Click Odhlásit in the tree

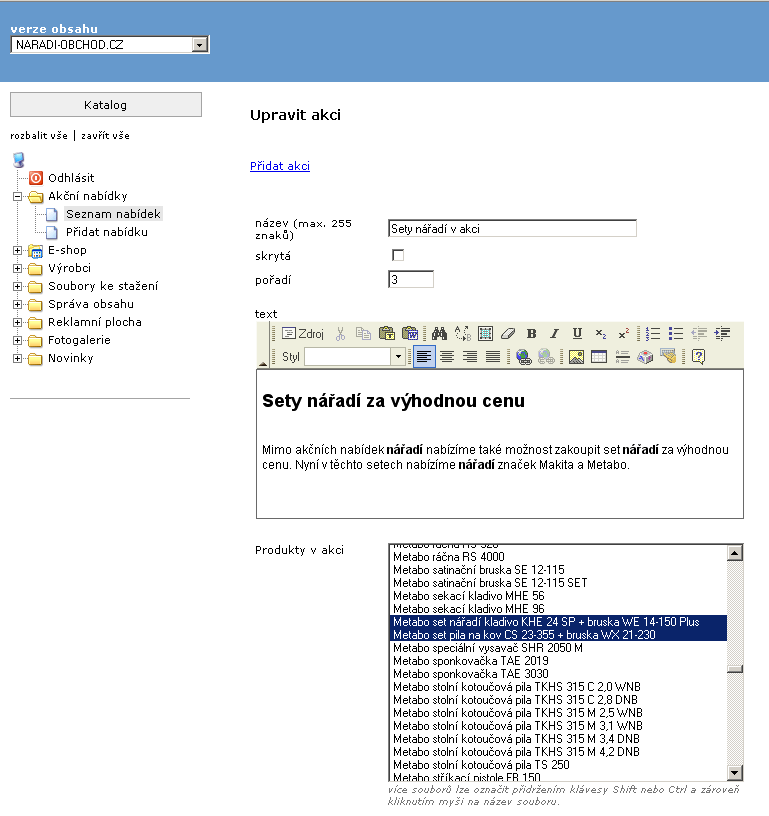[x=71, y=178]
